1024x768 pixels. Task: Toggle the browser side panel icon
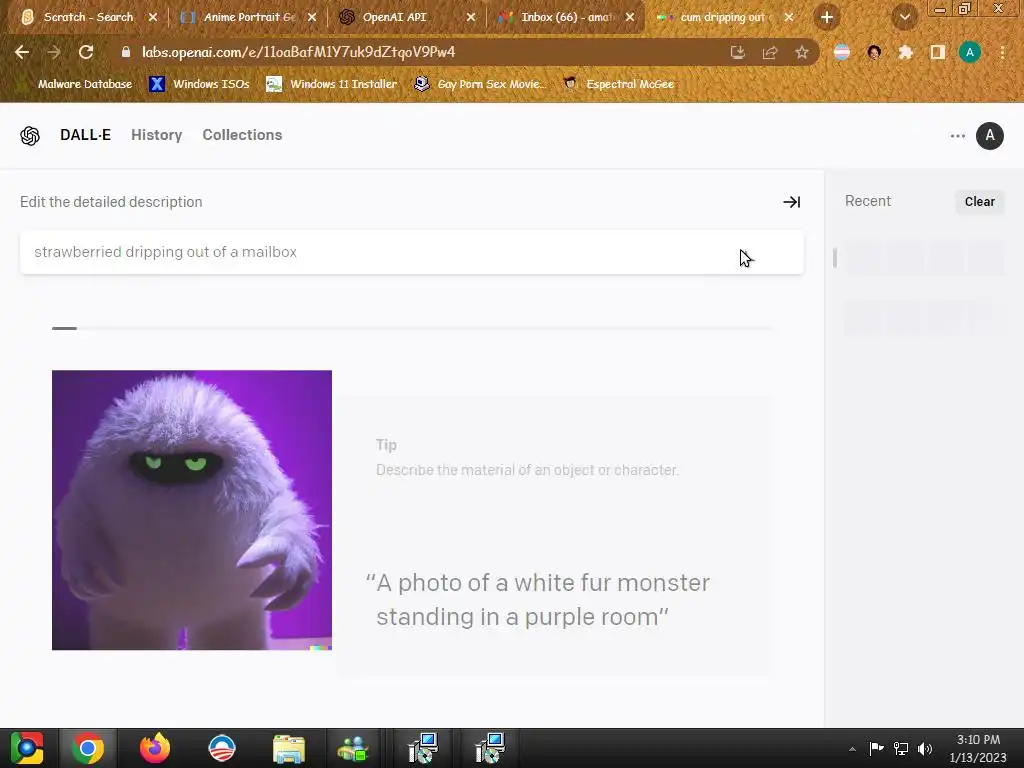(937, 52)
